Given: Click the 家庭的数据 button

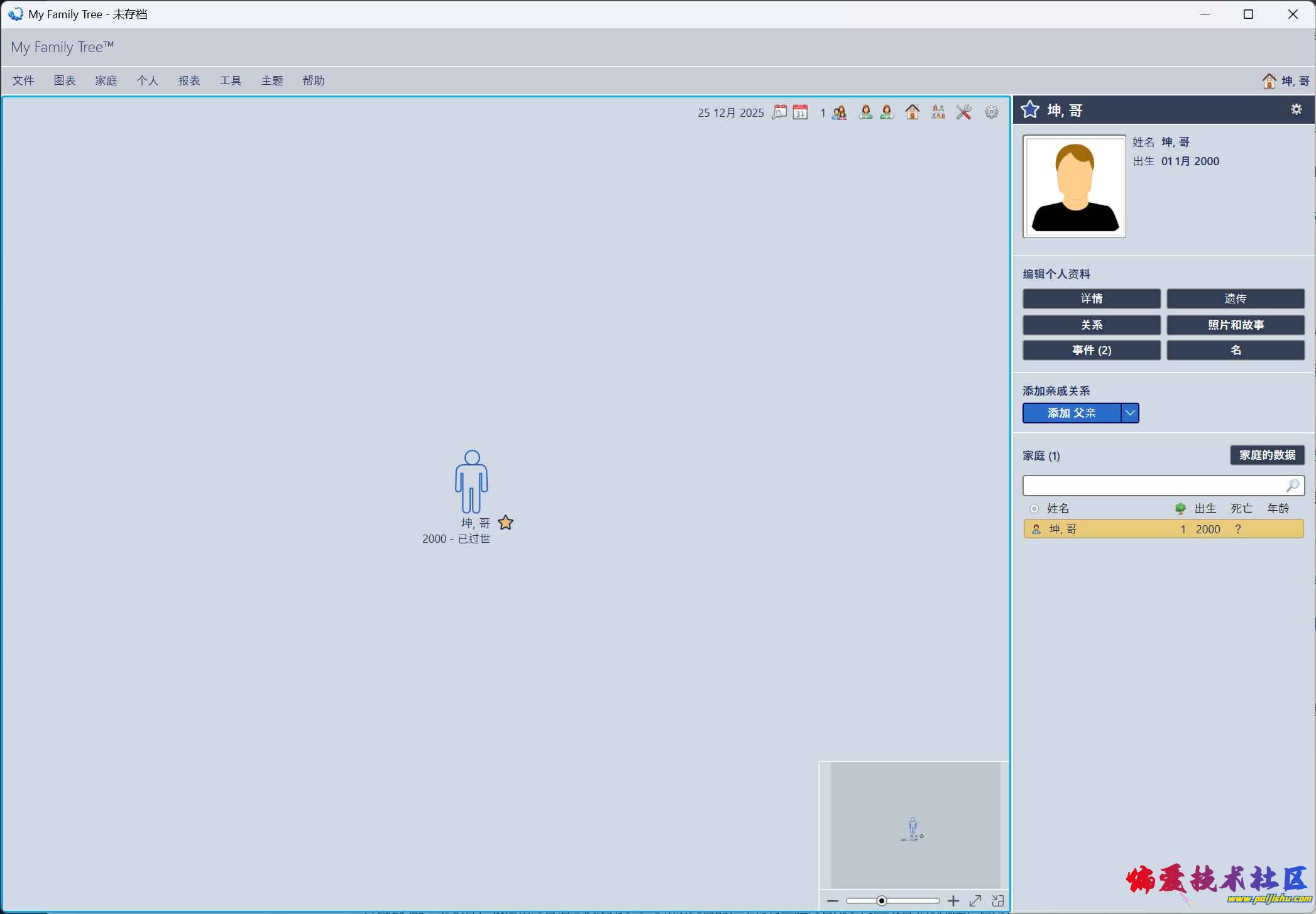Looking at the screenshot, I should pos(1266,455).
